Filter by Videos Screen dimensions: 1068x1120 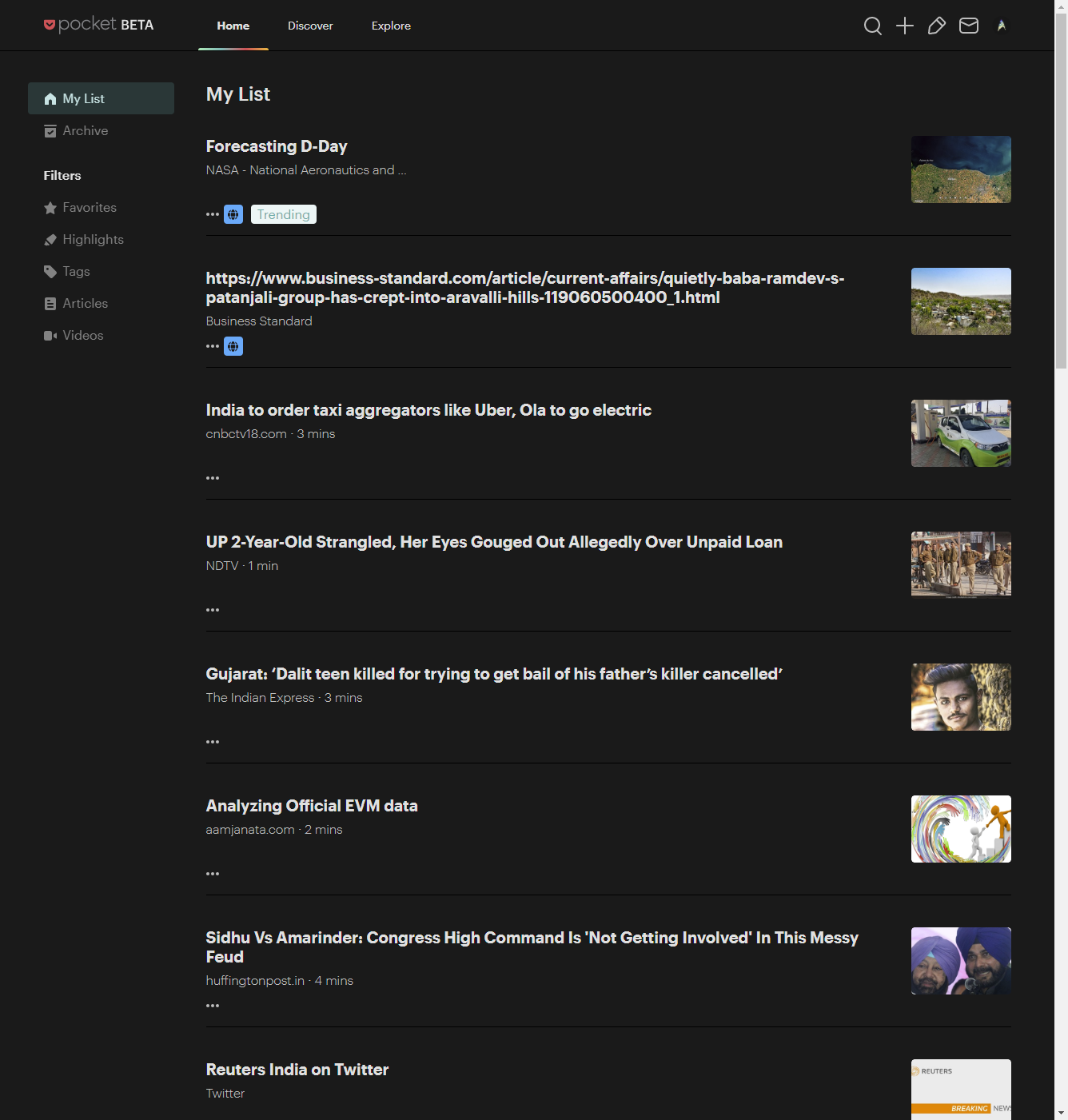point(101,336)
